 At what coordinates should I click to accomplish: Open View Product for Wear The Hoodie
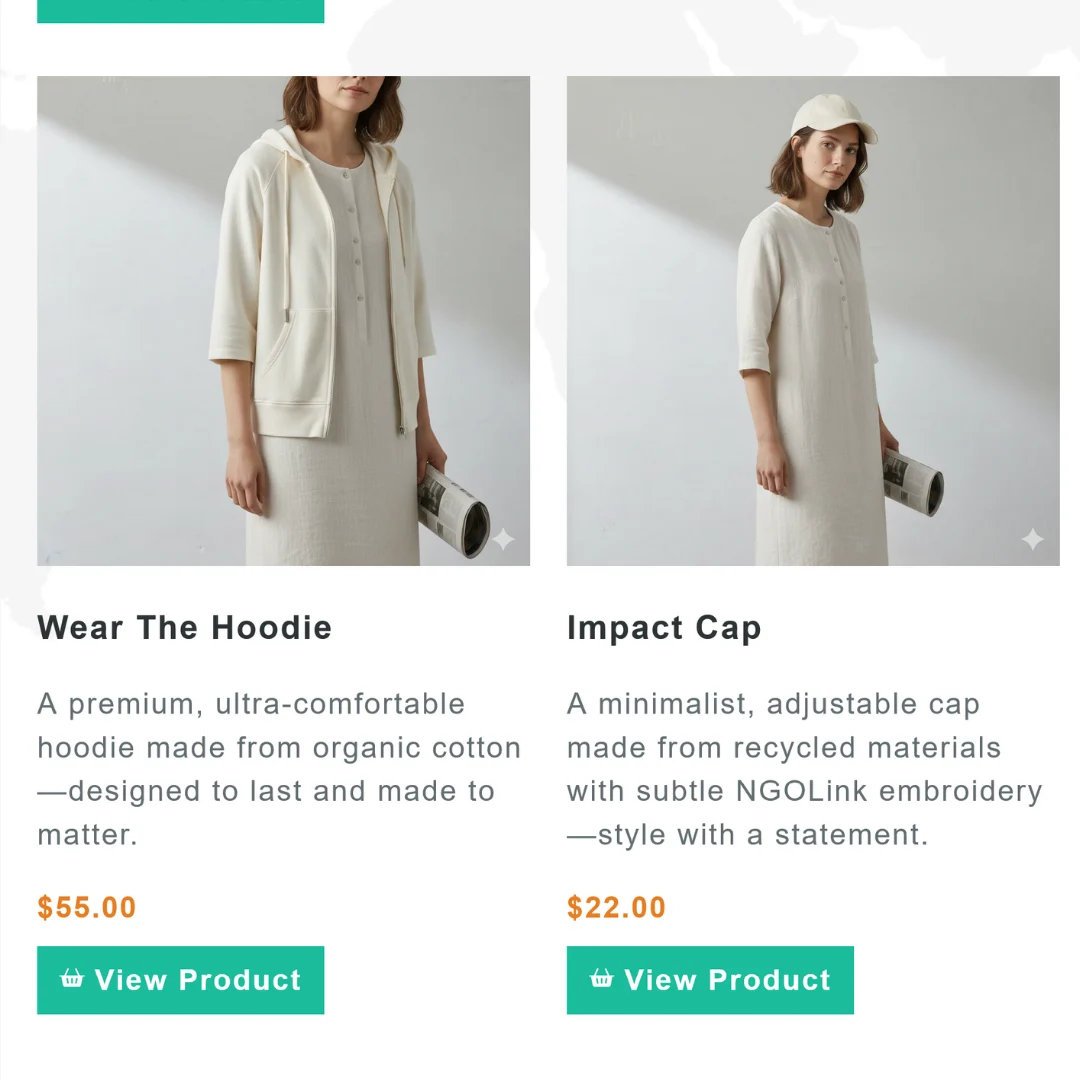181,980
